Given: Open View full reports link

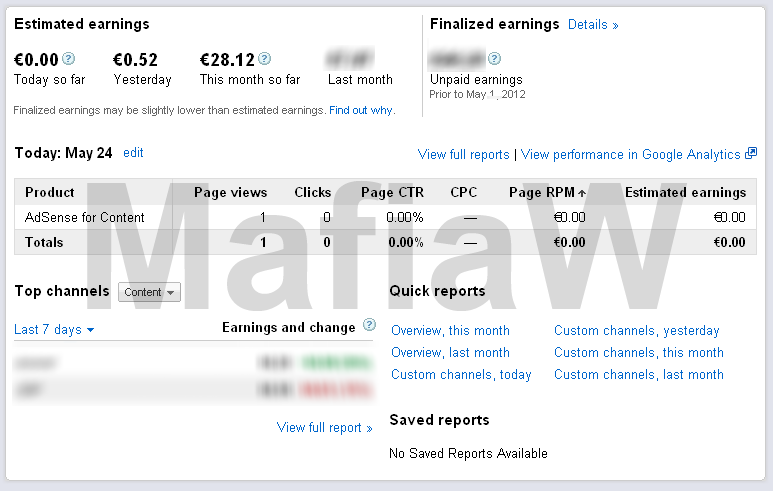Looking at the screenshot, I should (463, 155).
